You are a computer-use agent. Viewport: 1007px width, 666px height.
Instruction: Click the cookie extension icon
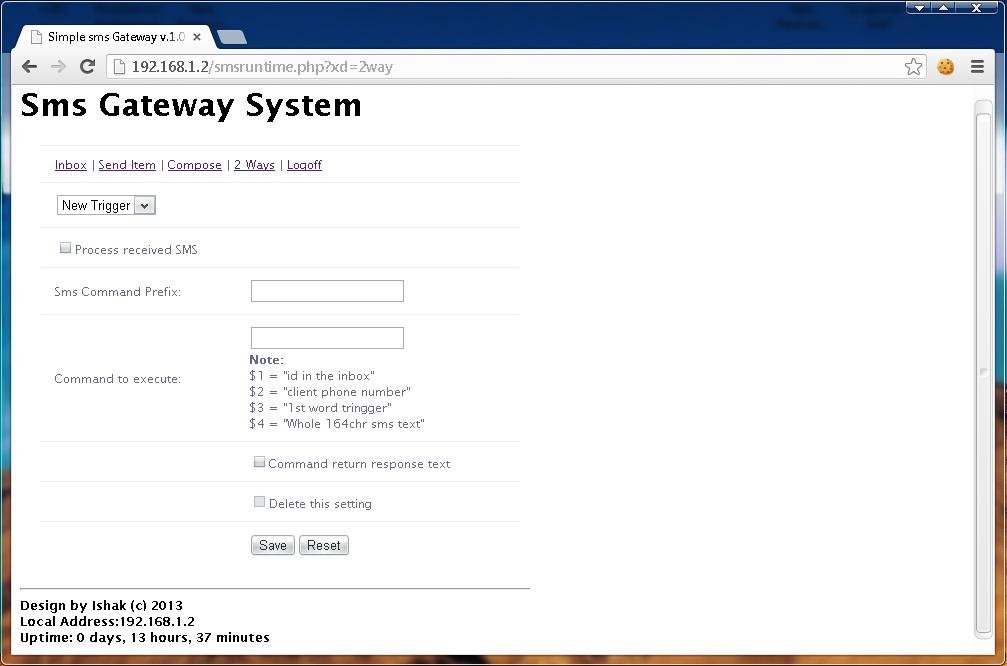pyautogui.click(x=945, y=66)
